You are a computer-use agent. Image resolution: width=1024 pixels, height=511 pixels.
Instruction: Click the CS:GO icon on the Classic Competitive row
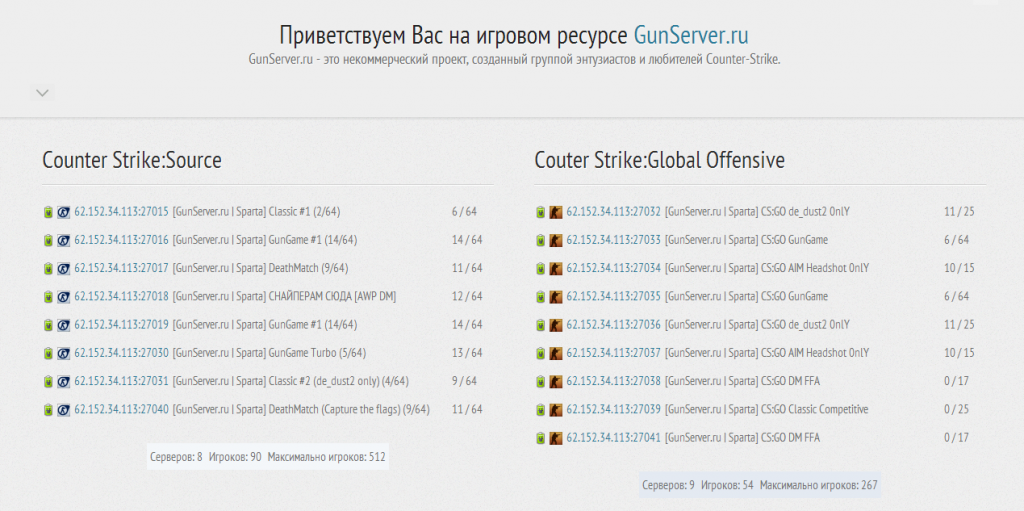tap(555, 410)
